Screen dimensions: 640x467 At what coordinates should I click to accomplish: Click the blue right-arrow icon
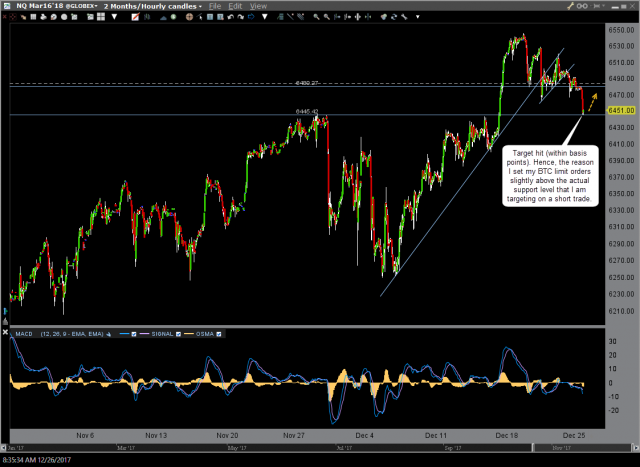[x=251, y=17]
